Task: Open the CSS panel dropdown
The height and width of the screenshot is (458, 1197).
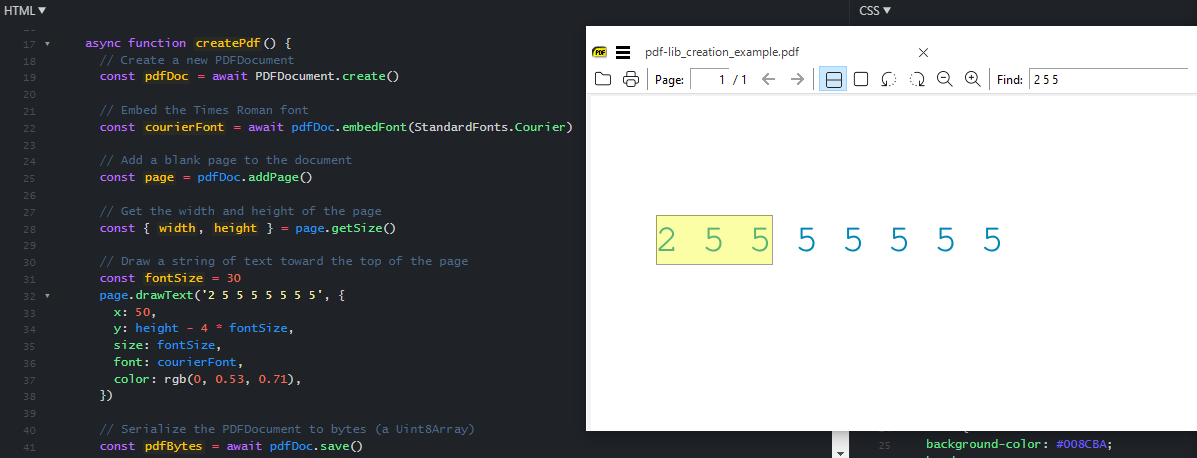Action: click(876, 10)
